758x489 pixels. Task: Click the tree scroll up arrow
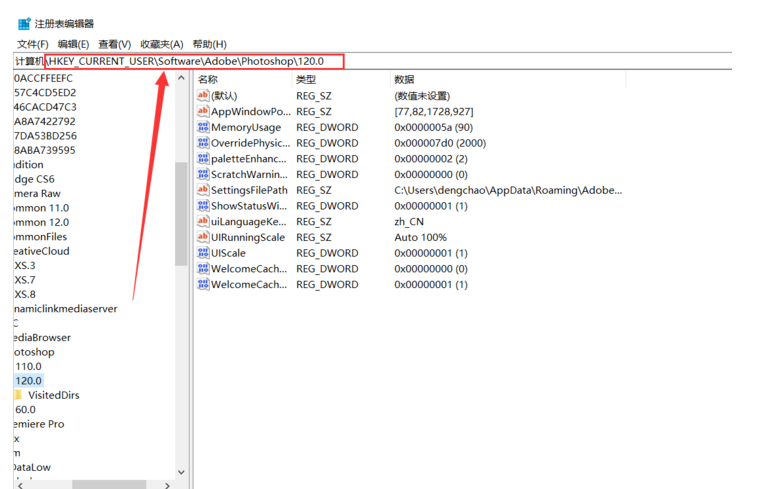tap(181, 78)
